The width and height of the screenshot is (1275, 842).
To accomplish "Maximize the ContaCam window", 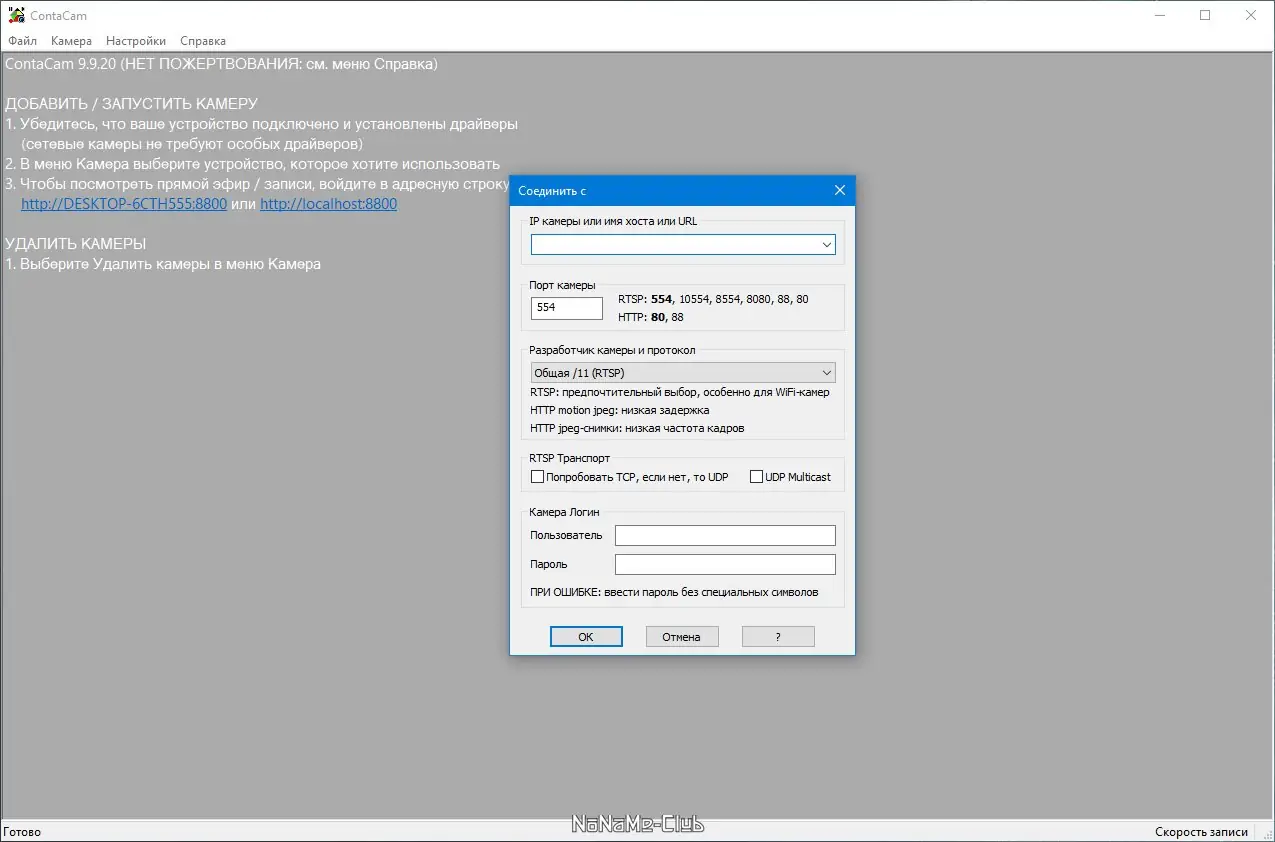I will (x=1205, y=15).
